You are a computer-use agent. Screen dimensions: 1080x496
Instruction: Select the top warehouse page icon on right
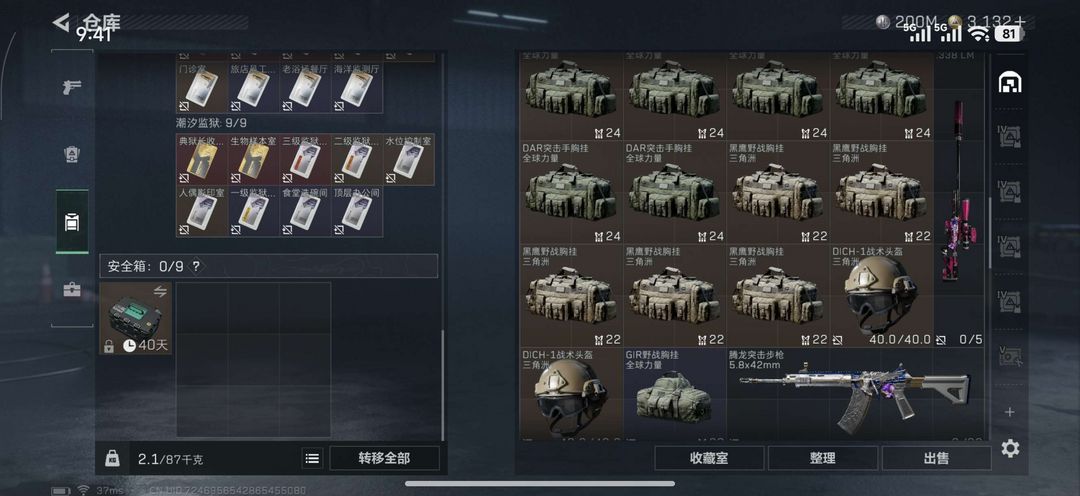click(x=1010, y=82)
